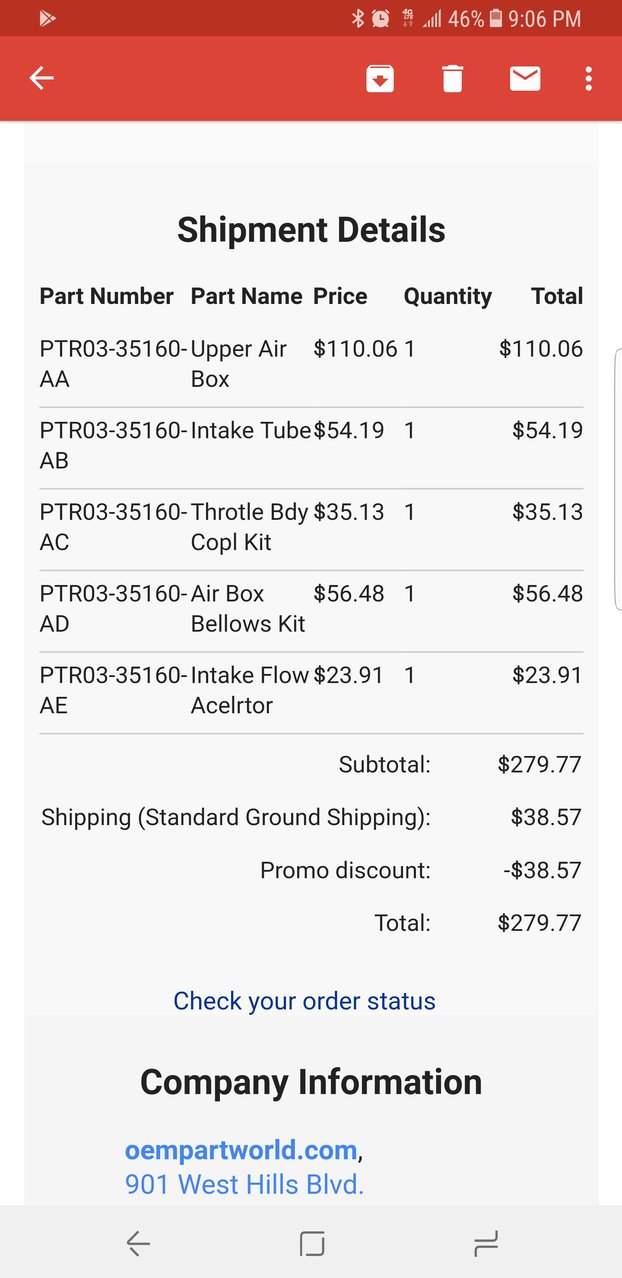Tap Play Store notification icon
The height and width of the screenshot is (1278, 622).
pyautogui.click(x=47, y=18)
